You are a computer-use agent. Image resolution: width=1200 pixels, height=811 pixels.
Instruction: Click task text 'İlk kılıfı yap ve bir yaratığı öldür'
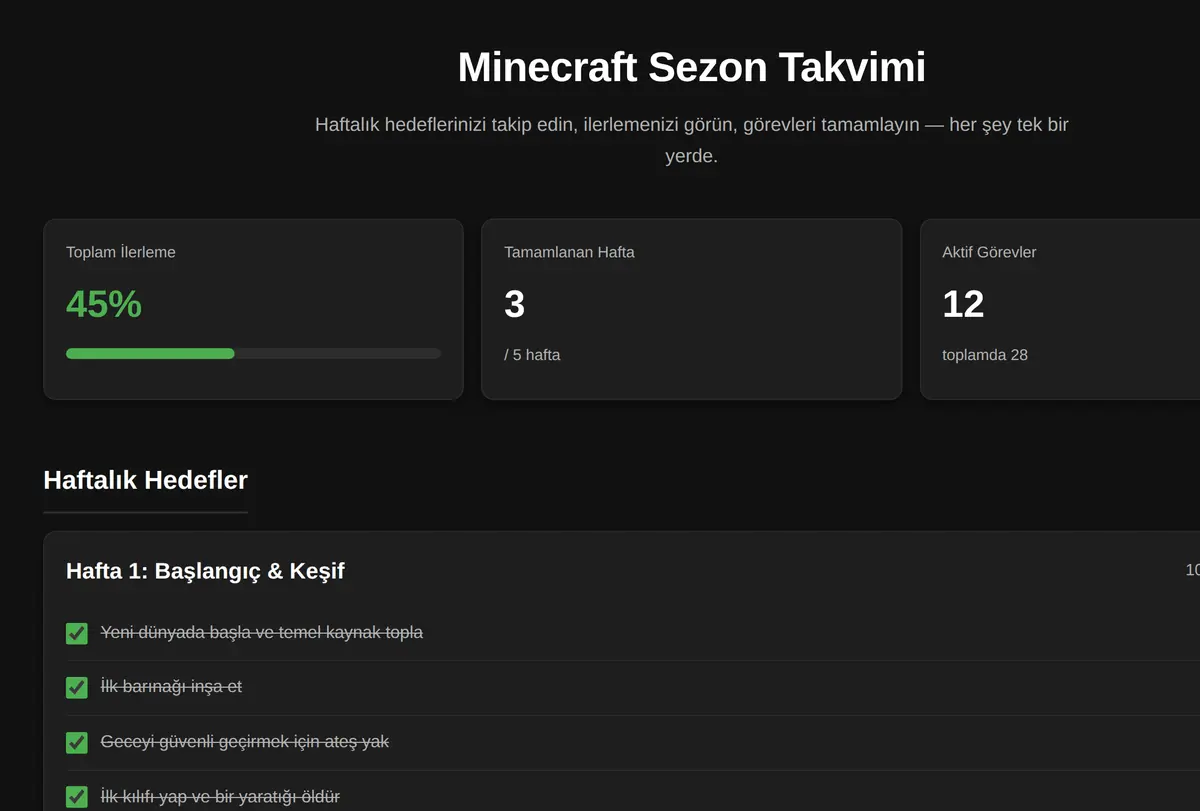pyautogui.click(x=220, y=797)
